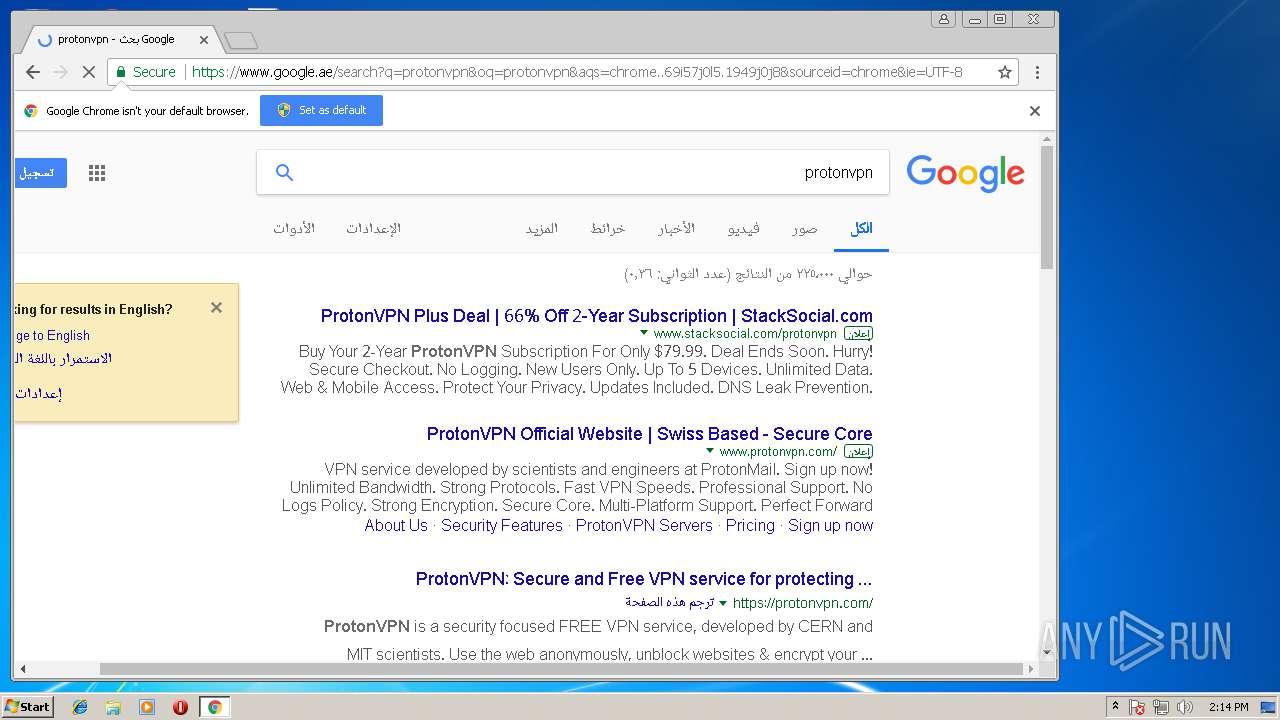Open the المزيد more menu
The height and width of the screenshot is (720, 1280).
click(x=541, y=229)
